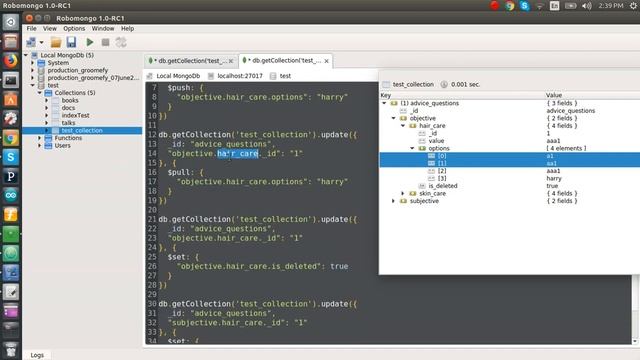
Task: Launch Firefox from the Ubuntu dock
Action: (11, 61)
